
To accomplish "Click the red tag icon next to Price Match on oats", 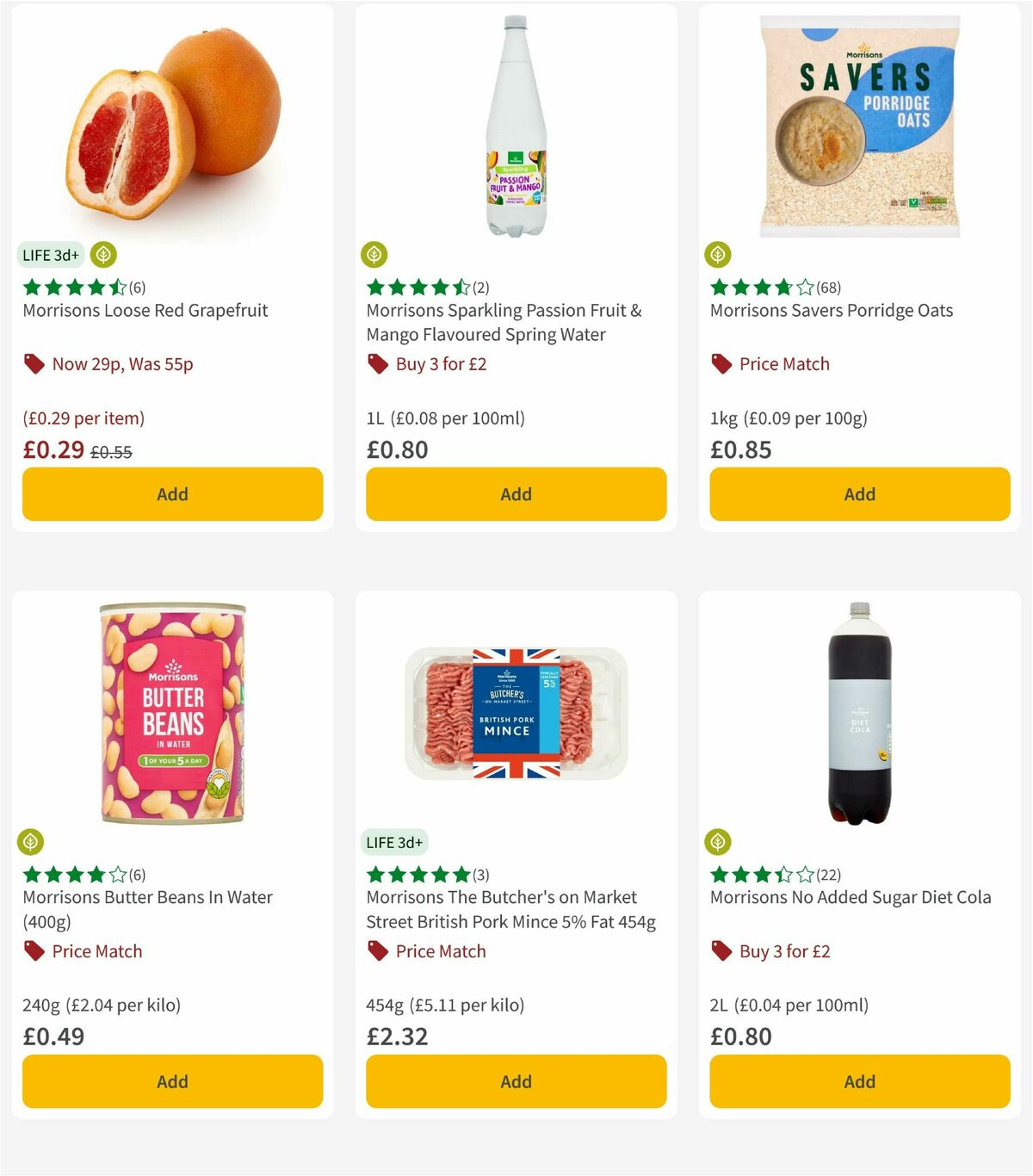I will tap(721, 363).
